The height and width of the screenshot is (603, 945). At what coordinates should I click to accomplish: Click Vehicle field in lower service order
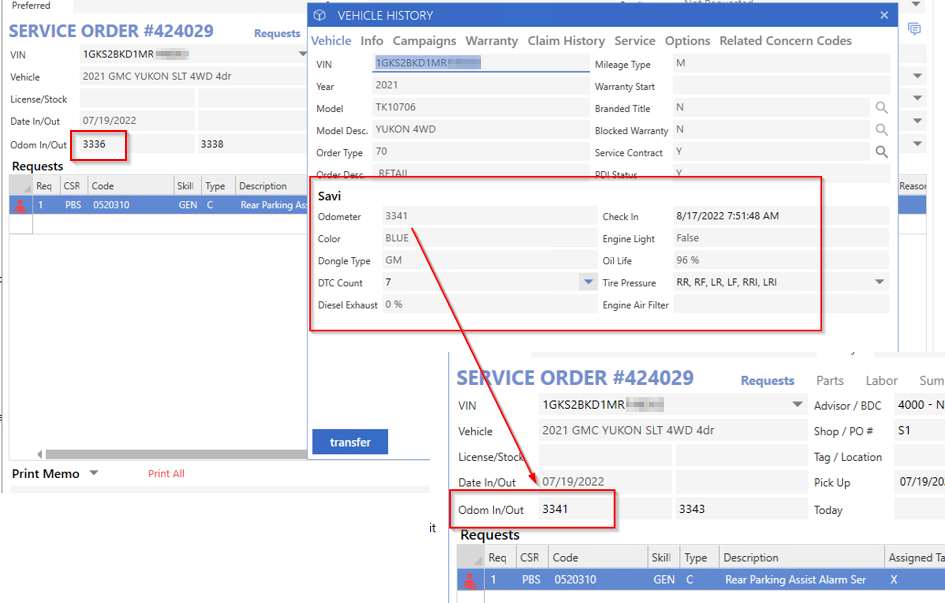point(671,431)
